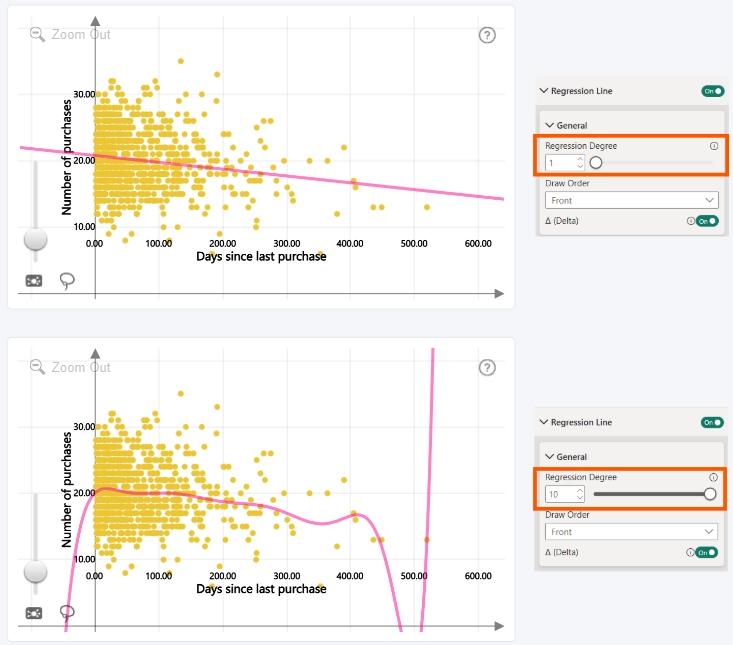Toggle Regression Line switch in top panel
Screen dimensions: 733x645
coord(712,91)
